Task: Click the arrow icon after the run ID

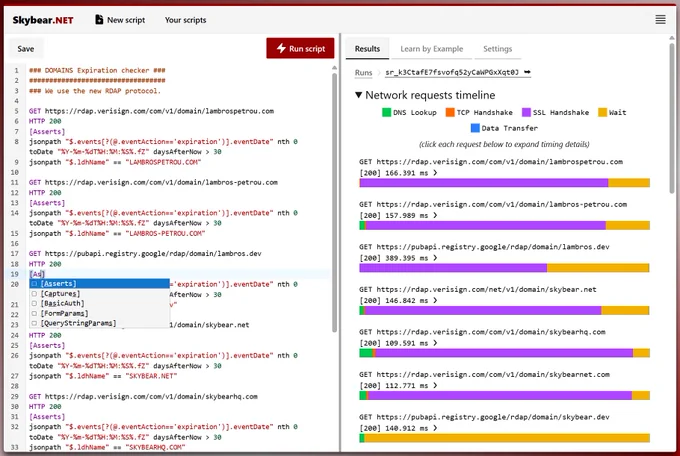Action: (527, 72)
